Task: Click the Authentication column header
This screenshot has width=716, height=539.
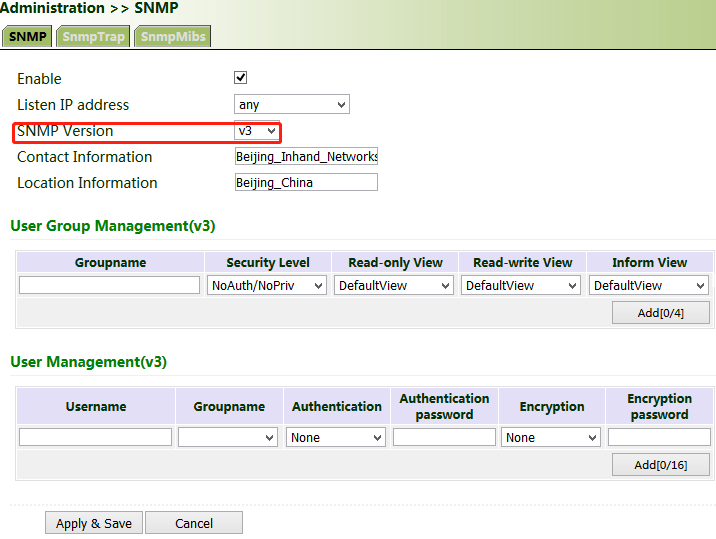Action: pyautogui.click(x=337, y=407)
